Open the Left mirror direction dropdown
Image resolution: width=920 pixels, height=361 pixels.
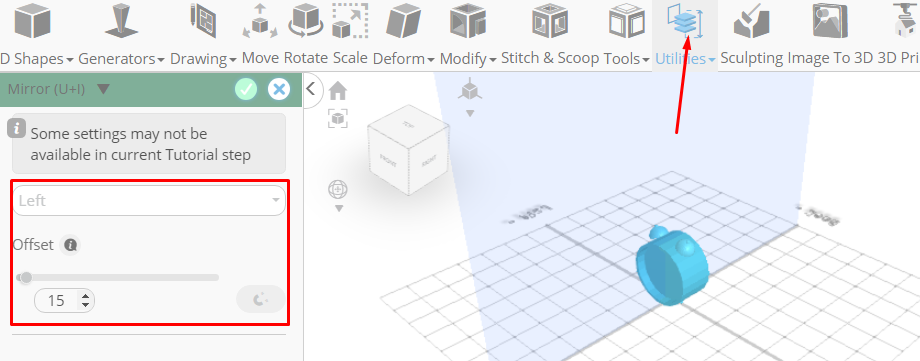click(x=149, y=201)
